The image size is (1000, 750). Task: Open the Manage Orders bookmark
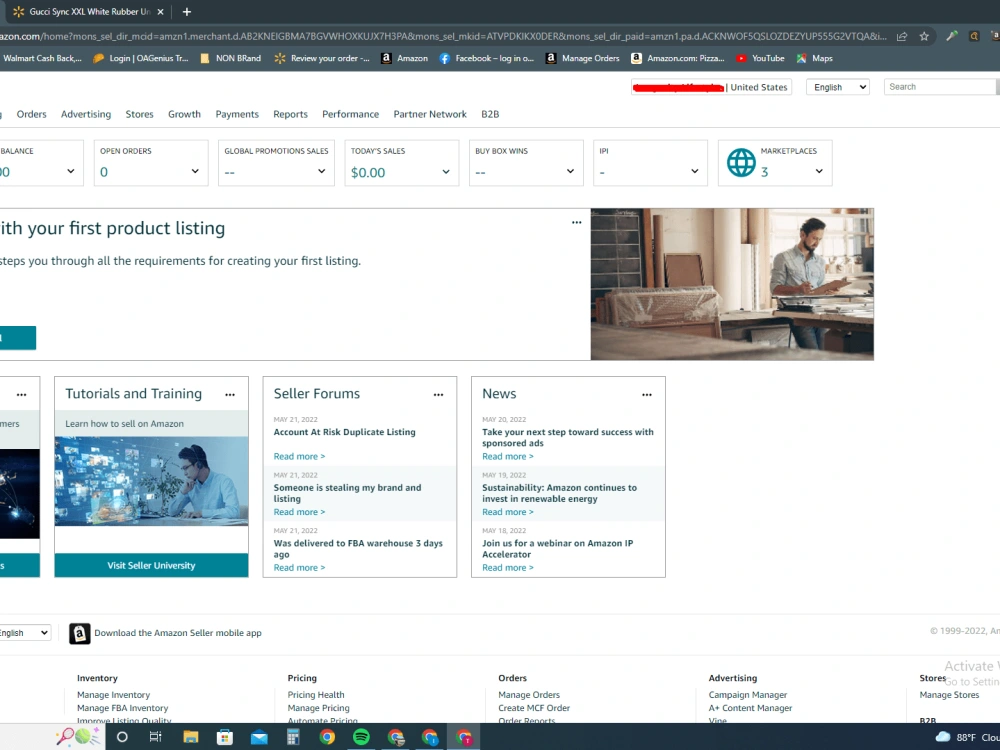click(583, 58)
